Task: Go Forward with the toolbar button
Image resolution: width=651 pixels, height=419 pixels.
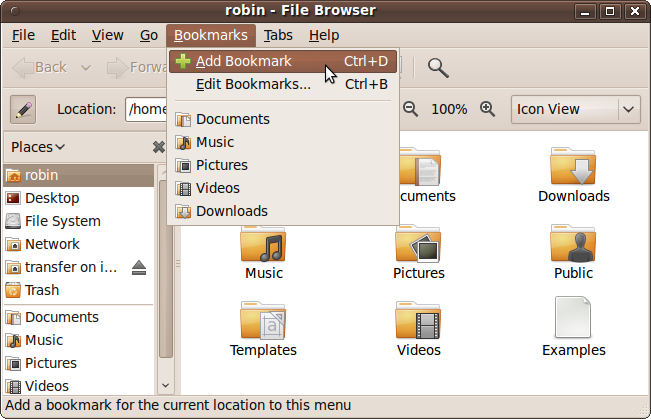Action: pyautogui.click(x=137, y=67)
